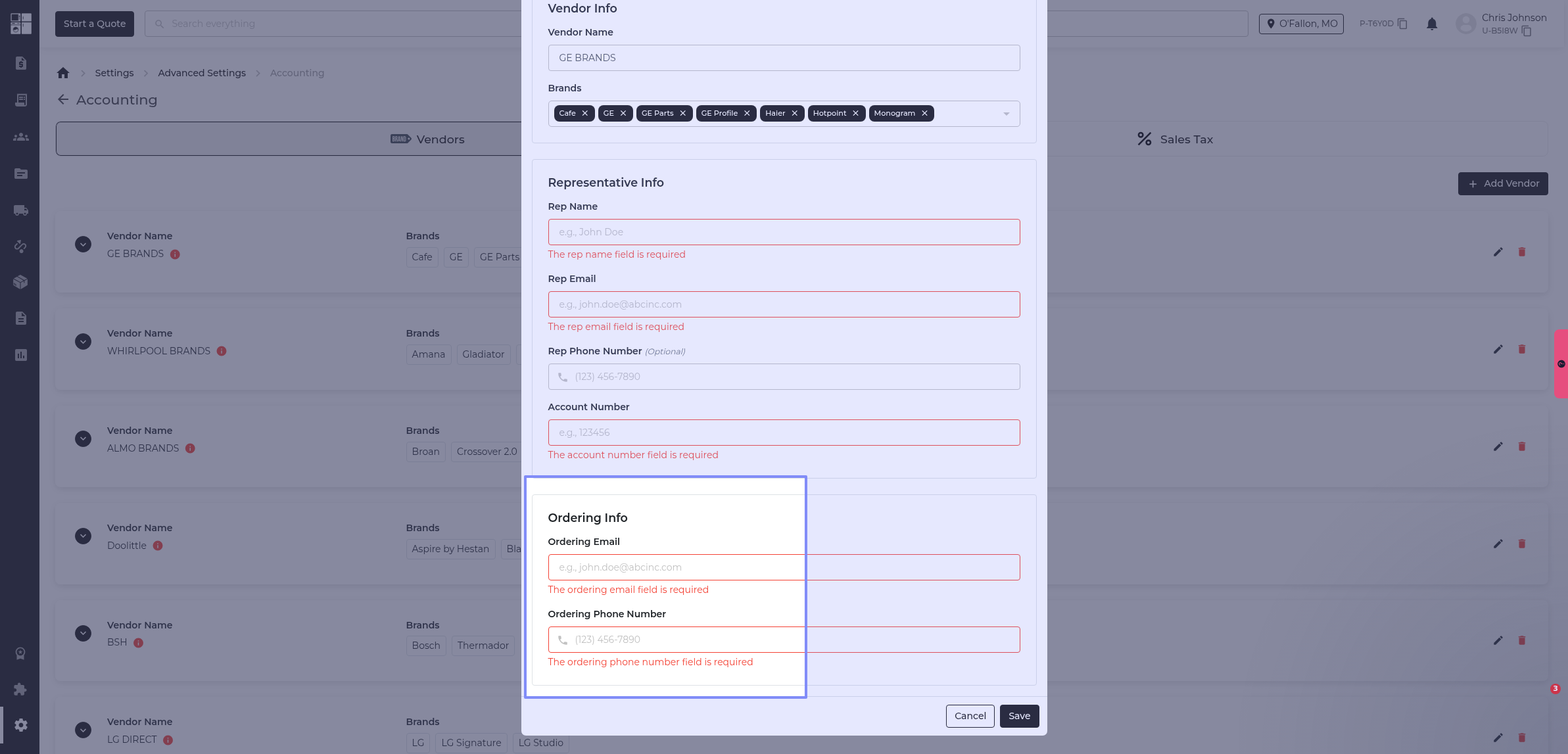Click the back arrow beside Accounting

pyautogui.click(x=63, y=99)
